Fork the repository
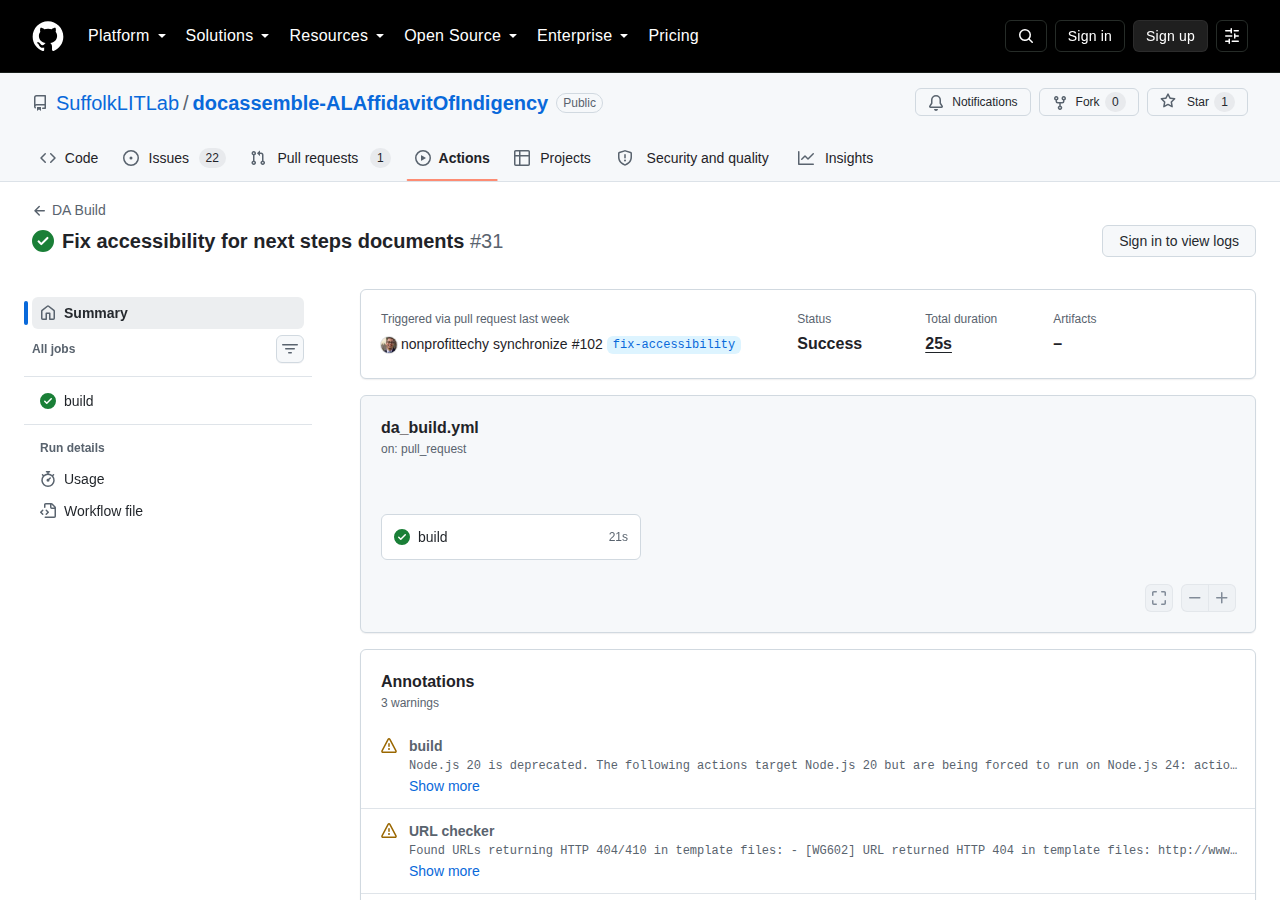 click(x=1088, y=102)
